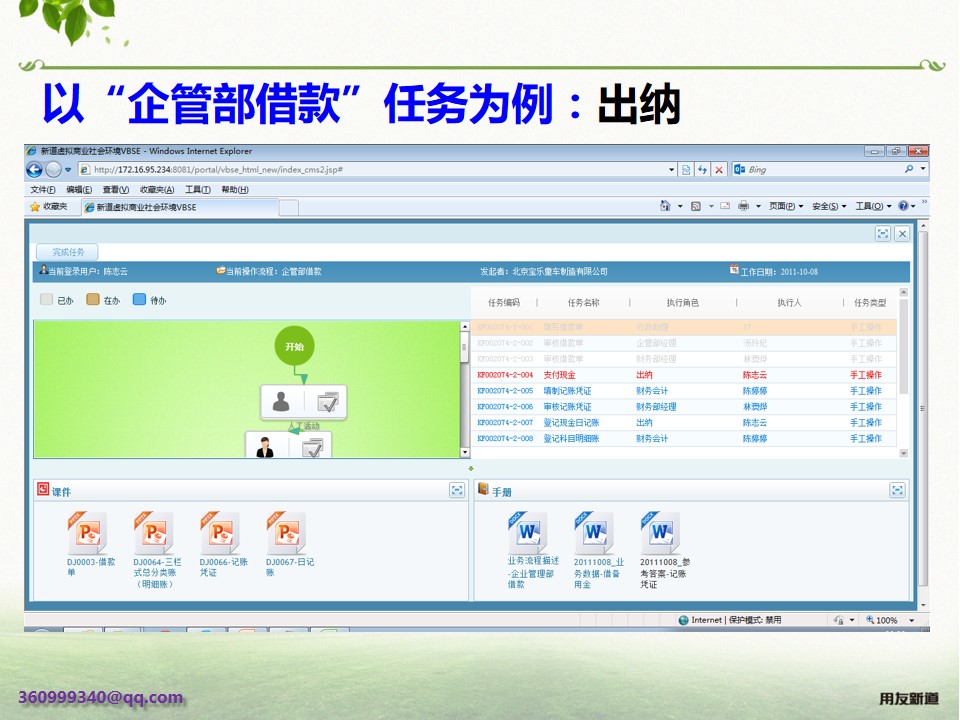
Task: Click the 已办 gray legend swatch
Action: coord(47,299)
